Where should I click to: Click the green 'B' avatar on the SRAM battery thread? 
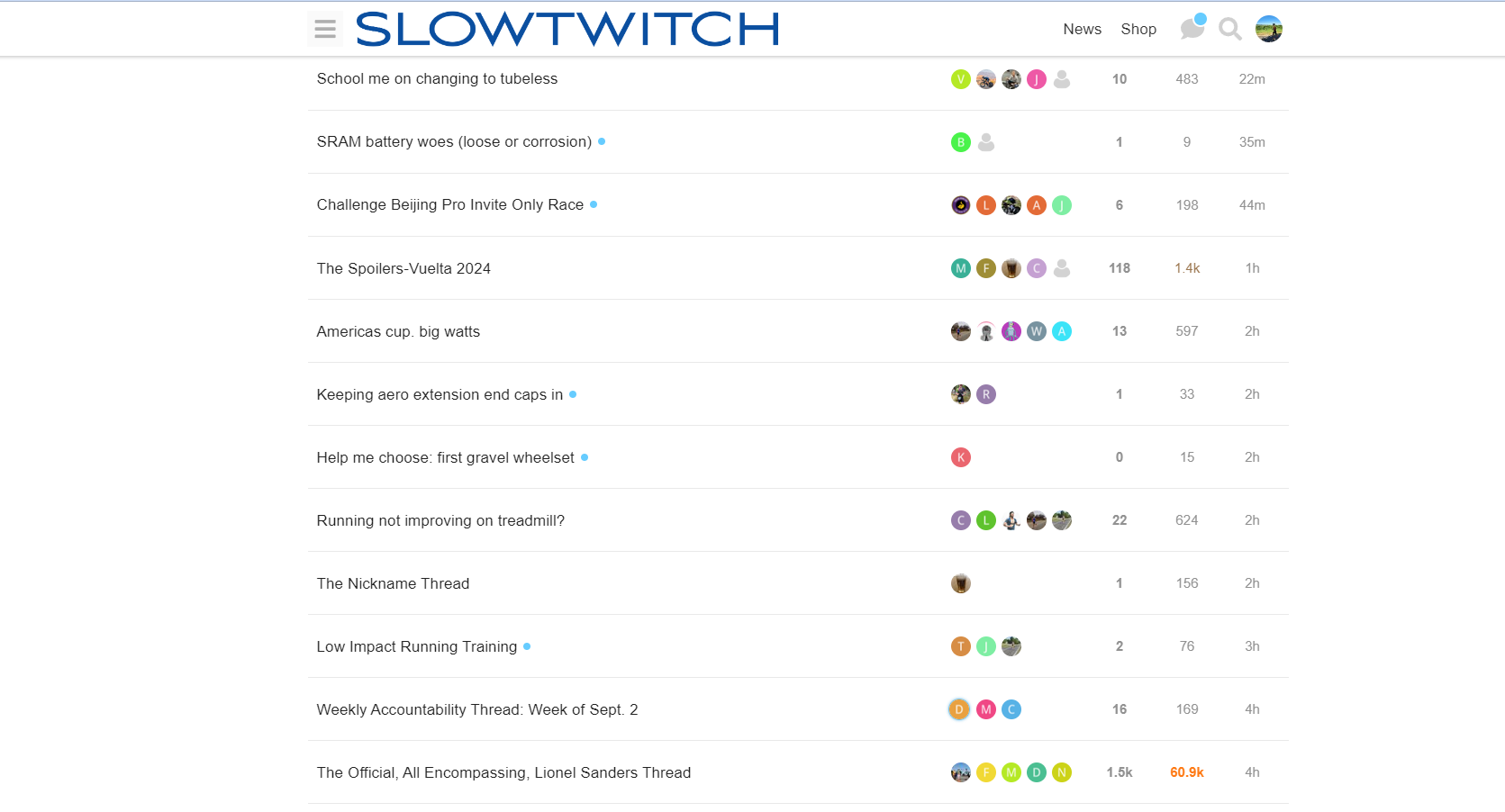click(961, 142)
